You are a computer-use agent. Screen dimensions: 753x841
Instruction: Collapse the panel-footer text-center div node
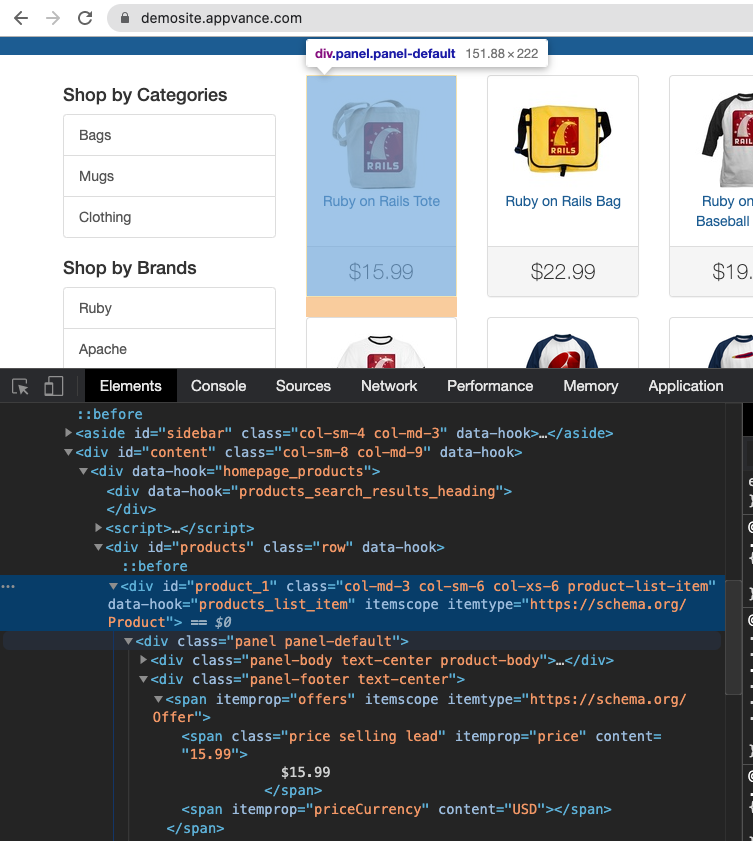point(143,679)
